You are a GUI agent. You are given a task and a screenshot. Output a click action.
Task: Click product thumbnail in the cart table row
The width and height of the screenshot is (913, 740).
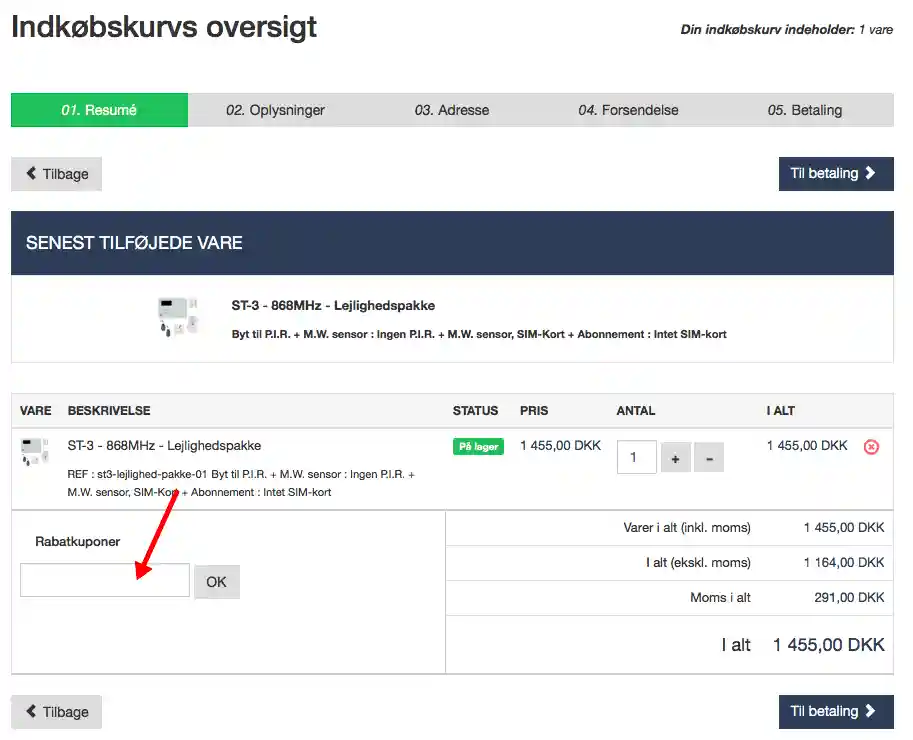[35, 452]
